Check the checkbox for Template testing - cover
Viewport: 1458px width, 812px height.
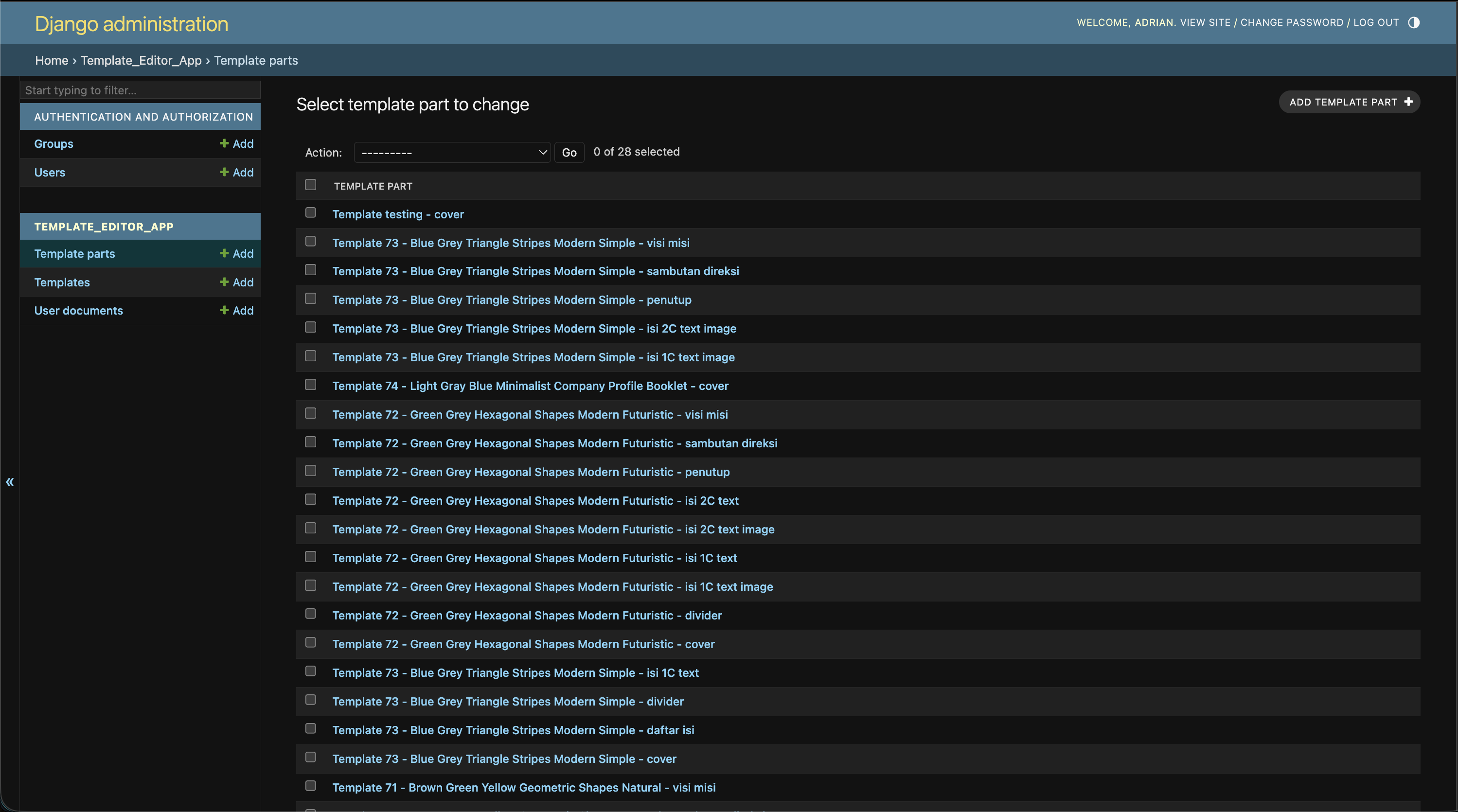311,213
